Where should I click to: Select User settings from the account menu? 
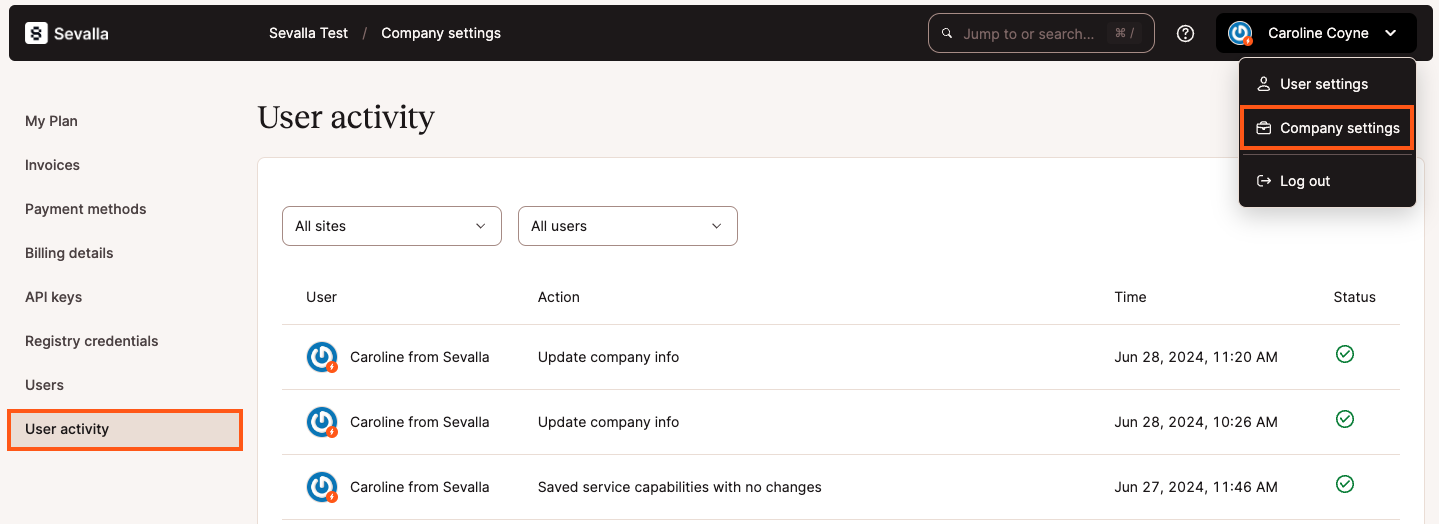click(1323, 84)
